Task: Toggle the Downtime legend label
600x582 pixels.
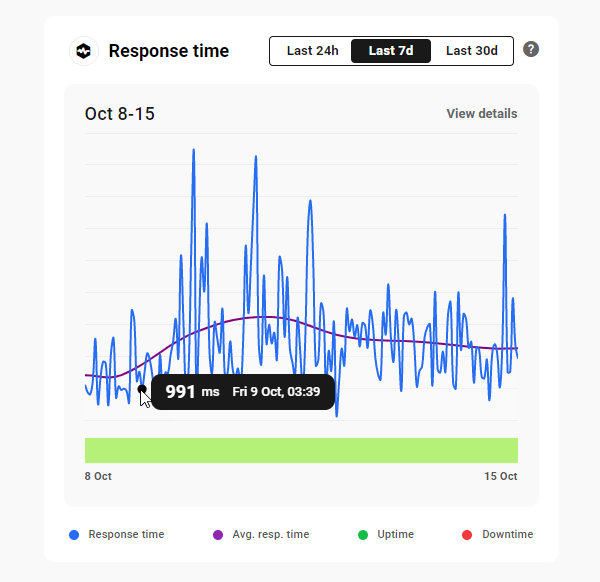Action: click(507, 535)
